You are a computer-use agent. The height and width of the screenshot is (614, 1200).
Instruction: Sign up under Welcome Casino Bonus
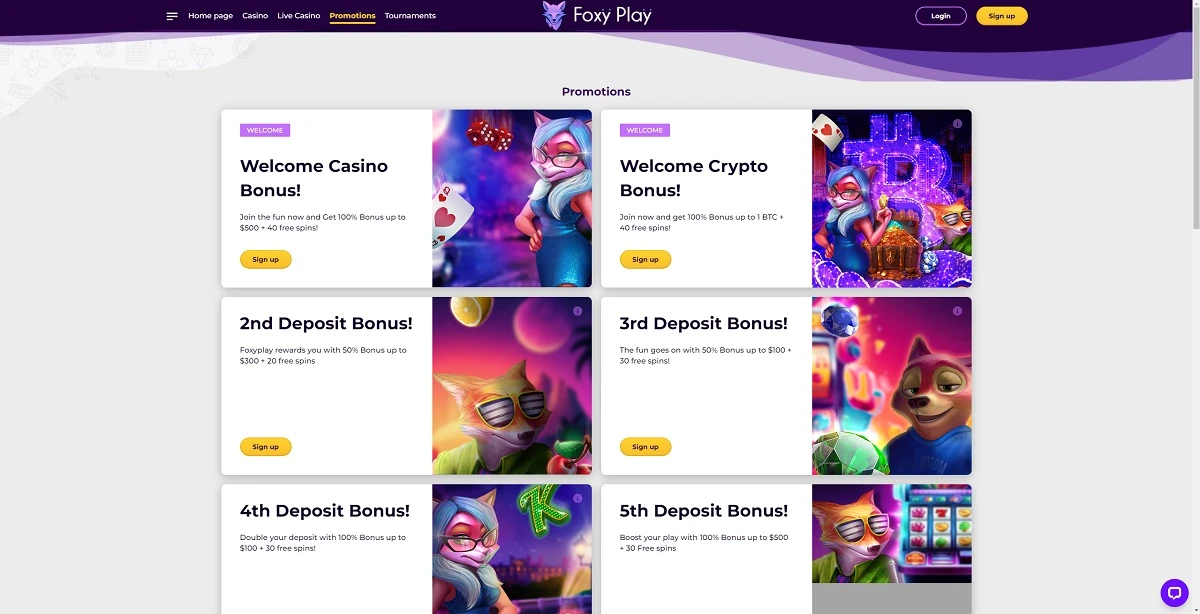tap(266, 259)
